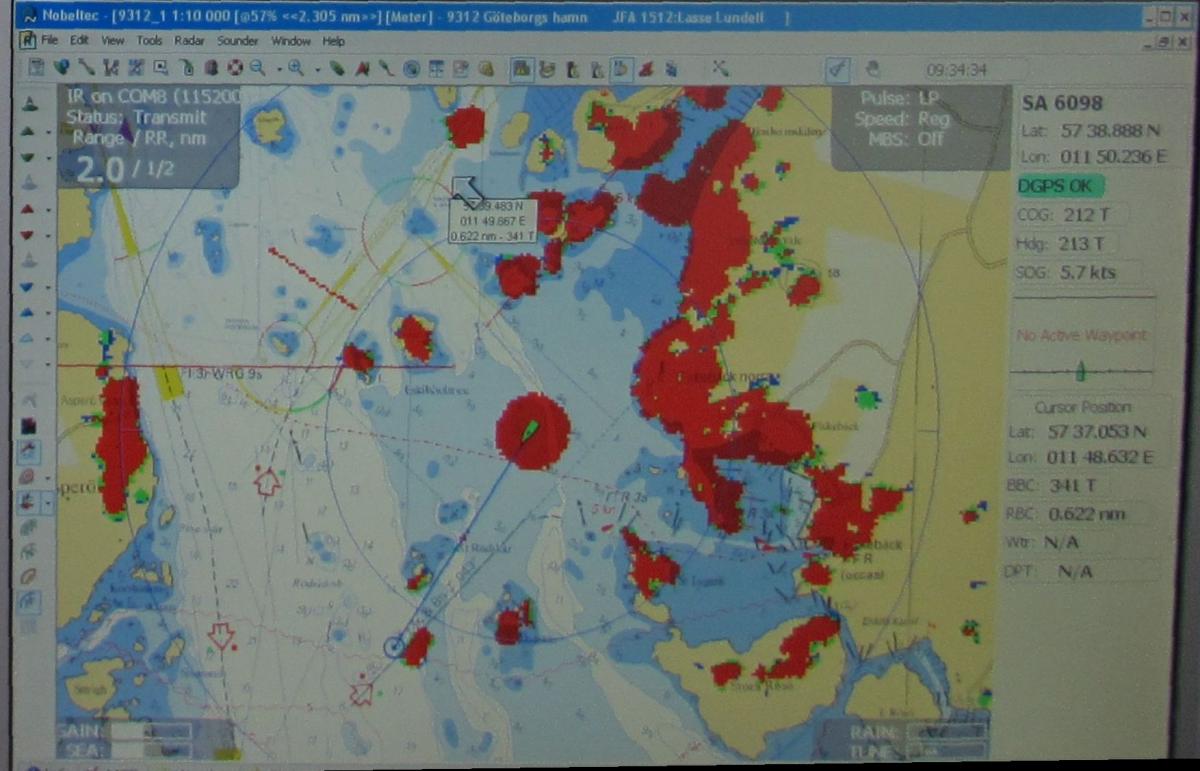The image size is (1200, 771).
Task: Expand the zoom out dropdown arrow
Action: 279,69
